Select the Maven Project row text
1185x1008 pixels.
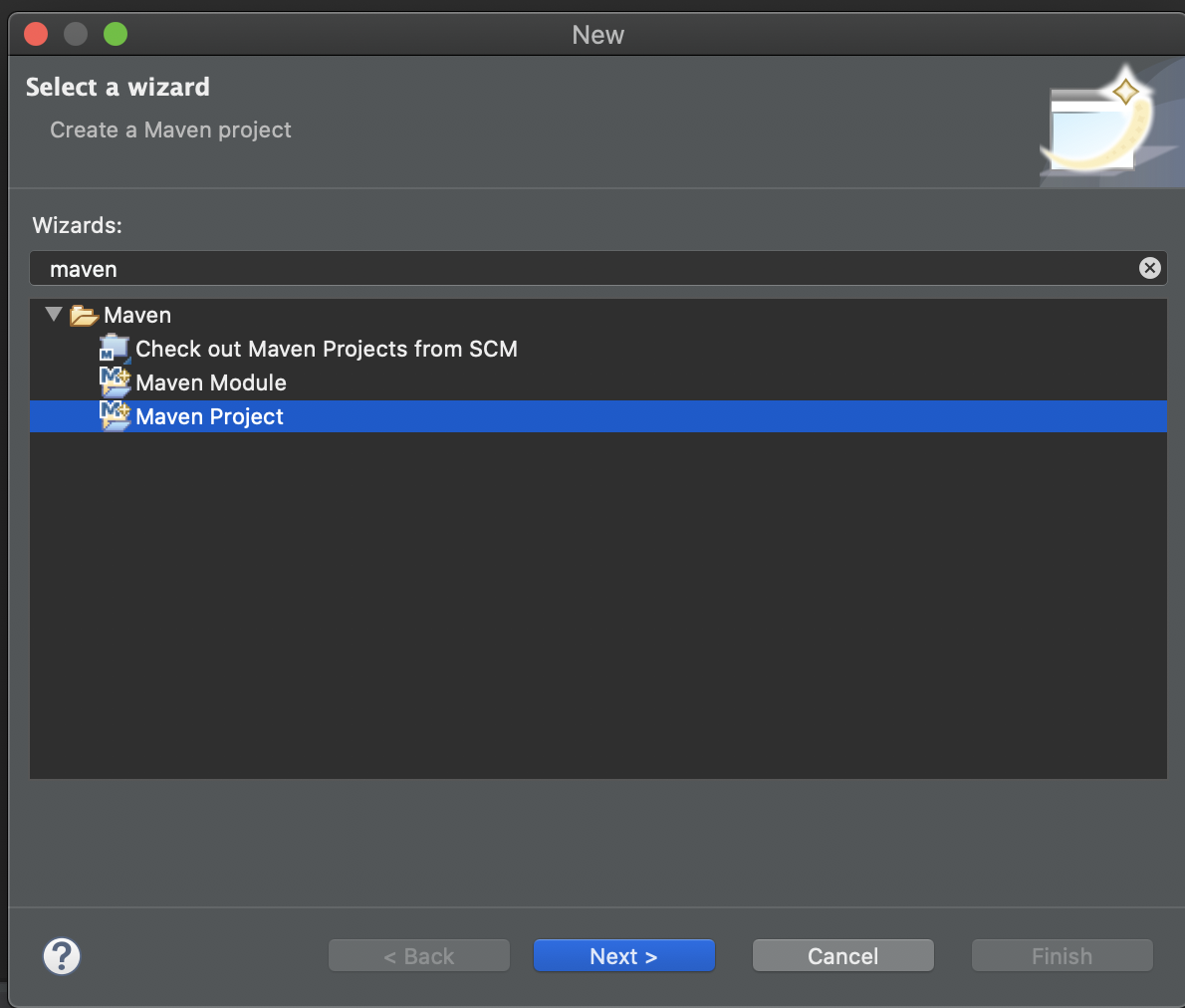pyautogui.click(x=209, y=416)
